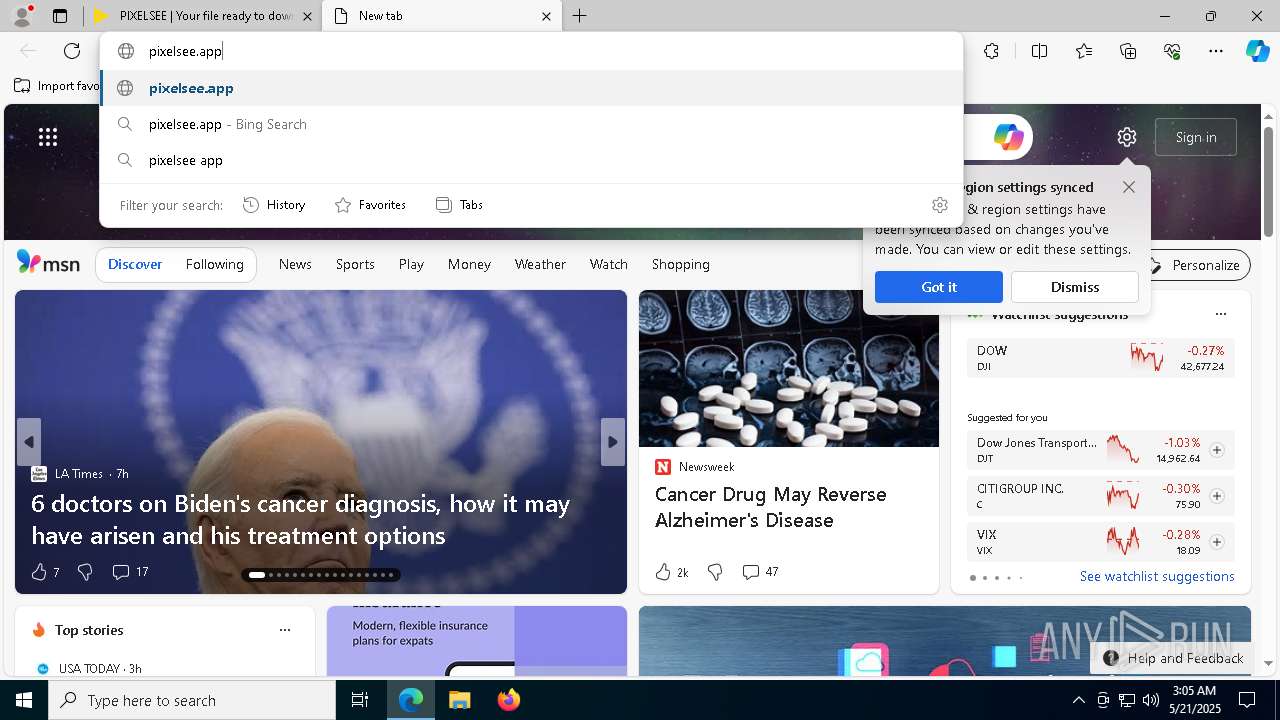Dislike the Alzheimer's Disease article
This screenshot has height=720, width=1280.
715,572
